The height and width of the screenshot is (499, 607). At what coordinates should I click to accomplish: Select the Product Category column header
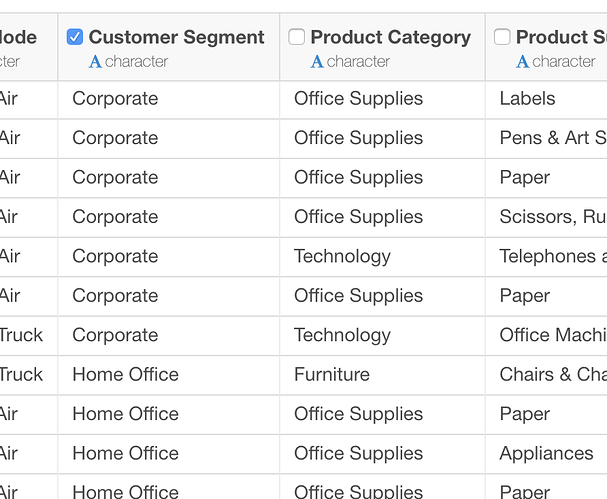382,47
